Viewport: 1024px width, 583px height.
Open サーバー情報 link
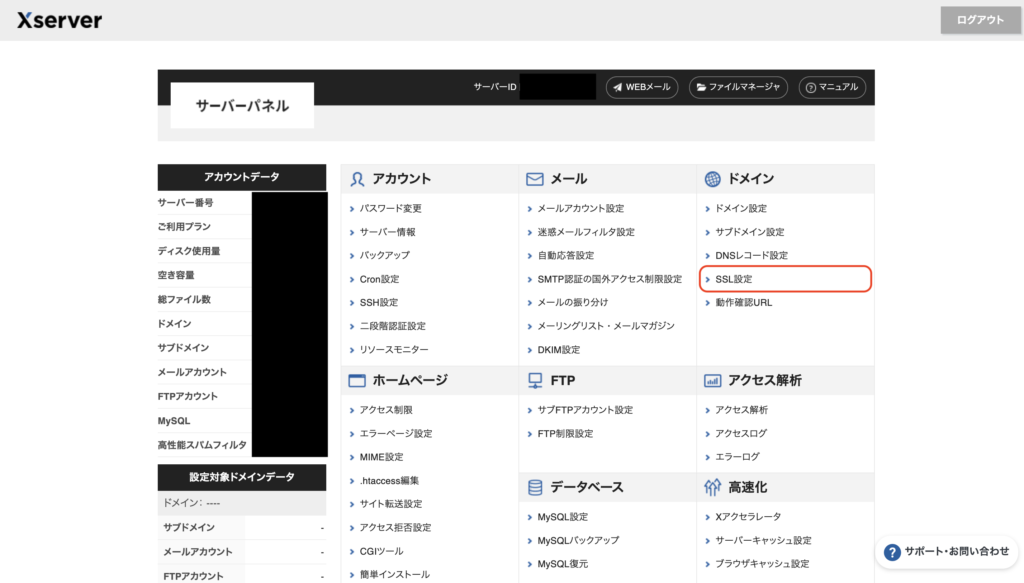coord(387,232)
